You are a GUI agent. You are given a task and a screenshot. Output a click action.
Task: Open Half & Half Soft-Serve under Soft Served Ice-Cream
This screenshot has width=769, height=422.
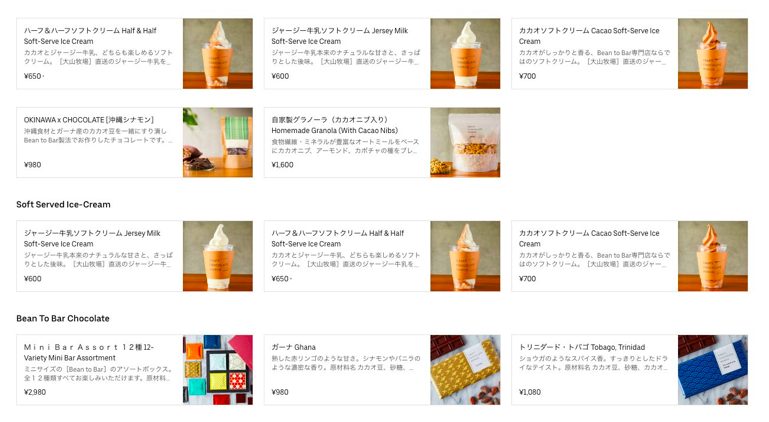coord(382,256)
